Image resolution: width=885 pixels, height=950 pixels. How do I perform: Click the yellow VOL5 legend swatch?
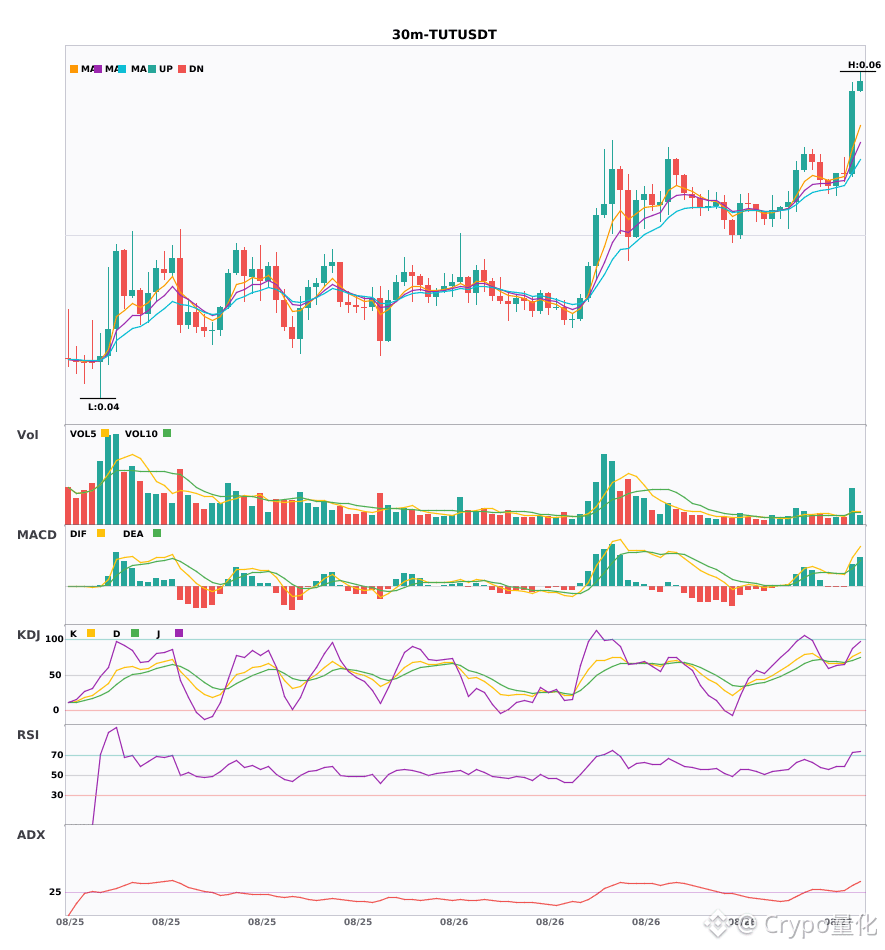point(105,433)
